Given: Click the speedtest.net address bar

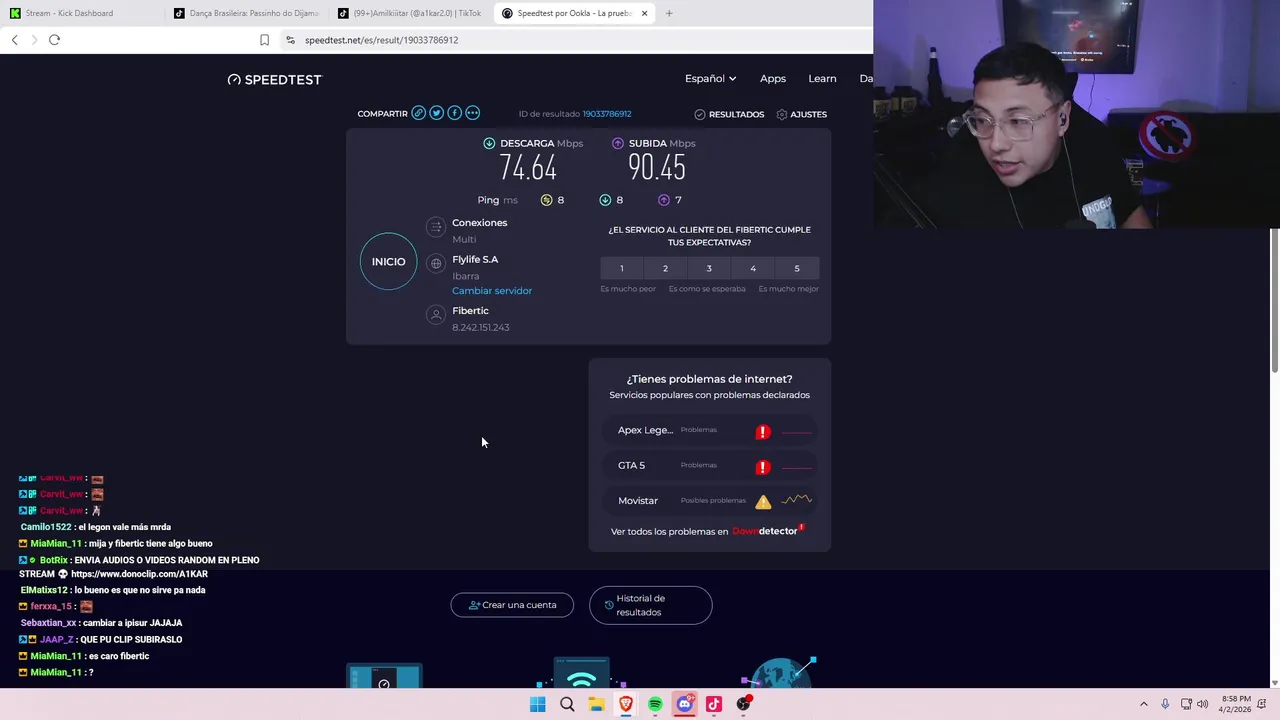Looking at the screenshot, I should pos(580,40).
